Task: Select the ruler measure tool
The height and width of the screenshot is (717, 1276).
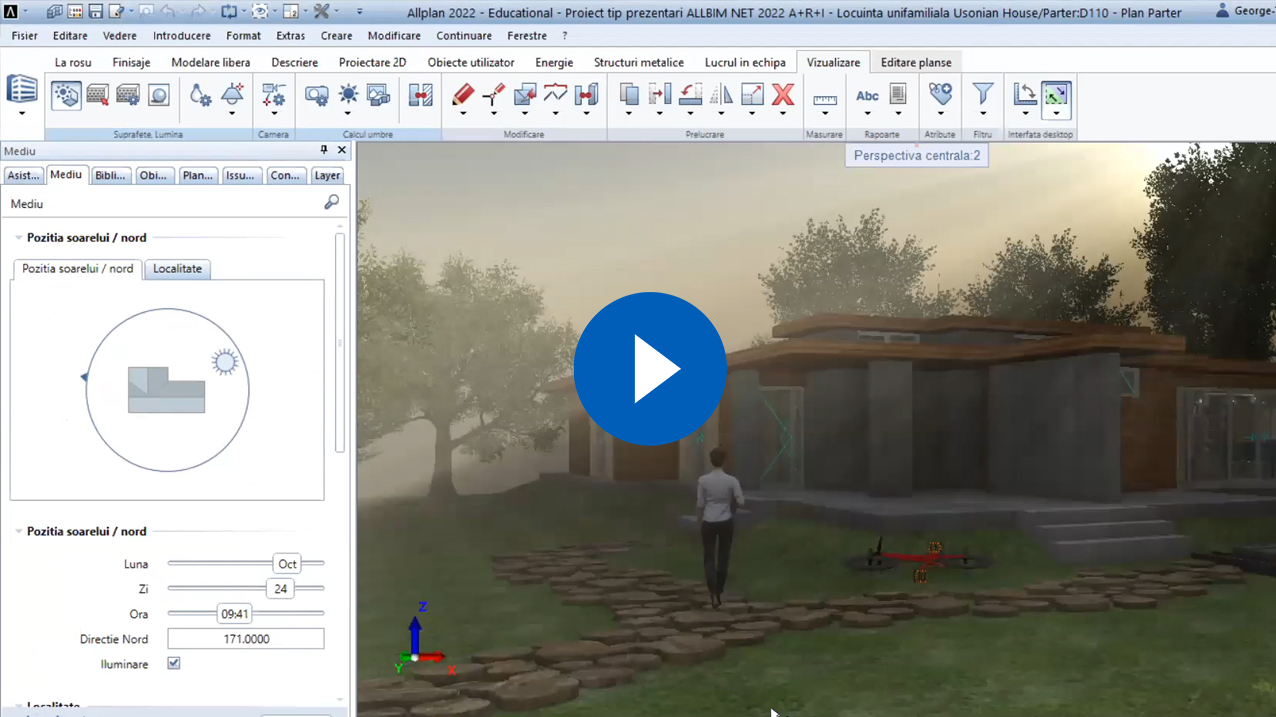Action: [825, 99]
